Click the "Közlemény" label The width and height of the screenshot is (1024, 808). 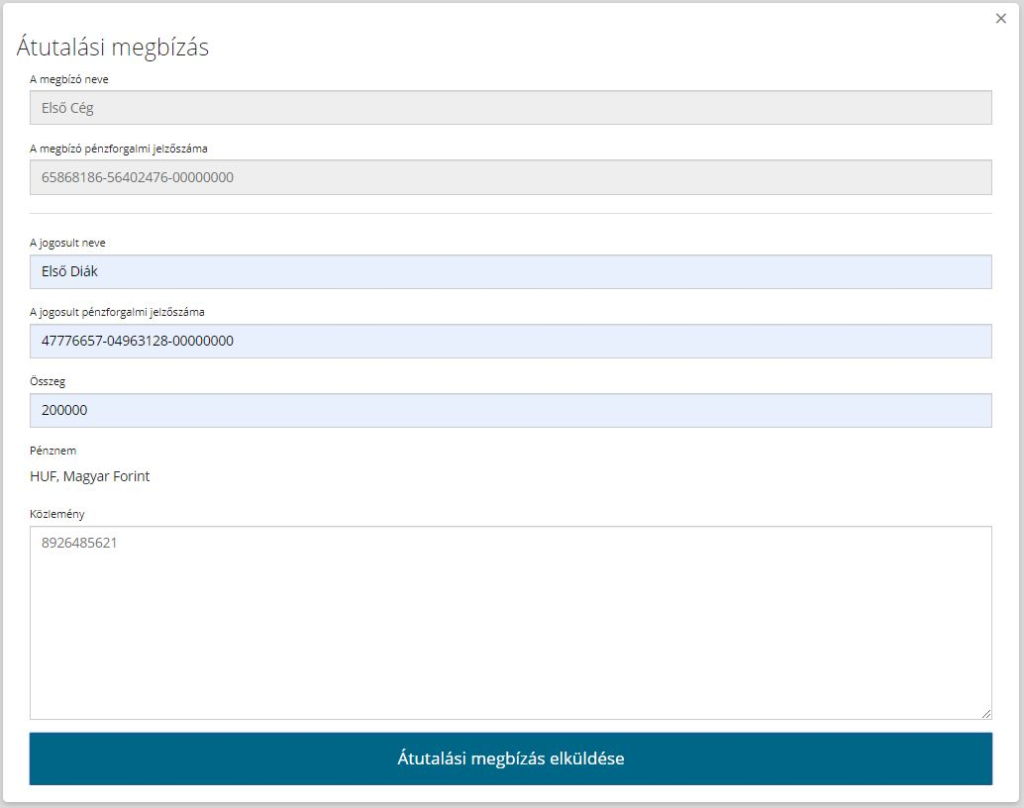click(56, 514)
